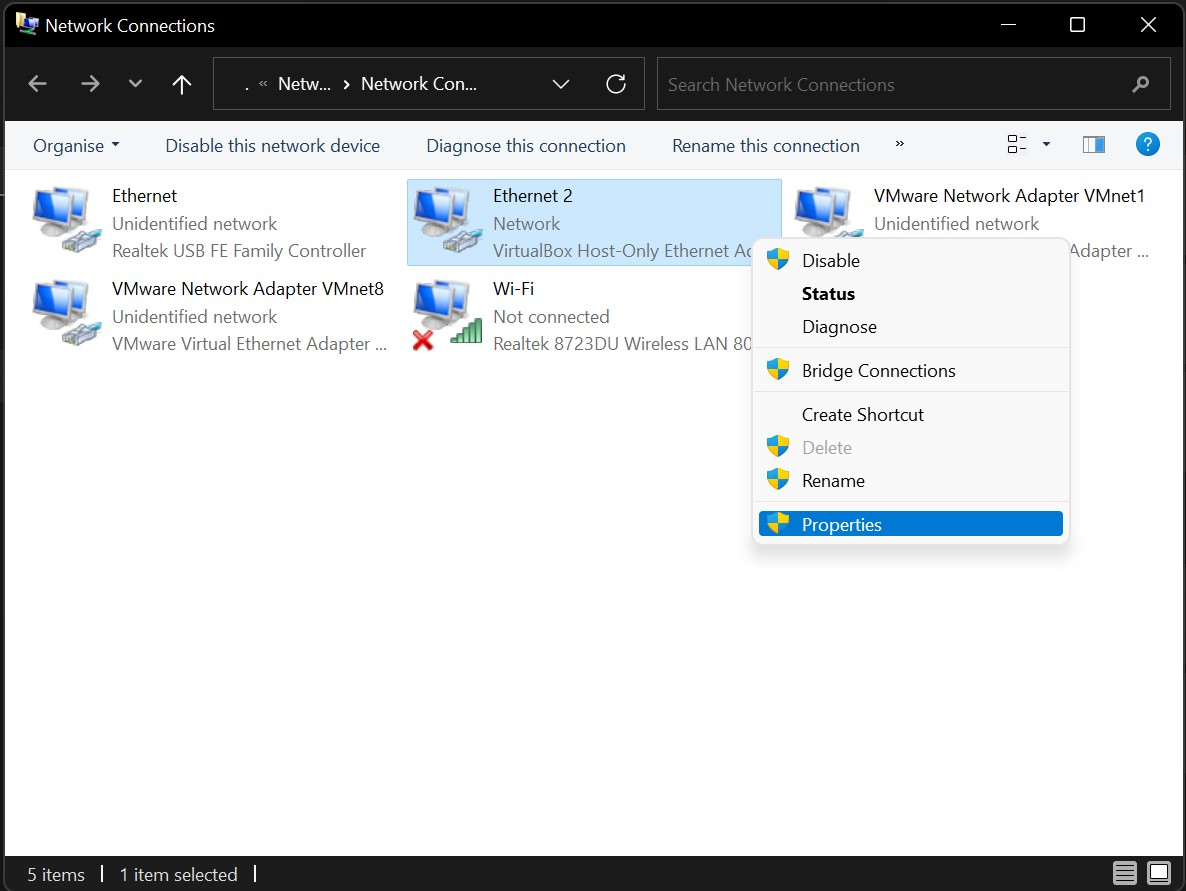Select the Ethernet adapter icon

(67, 220)
